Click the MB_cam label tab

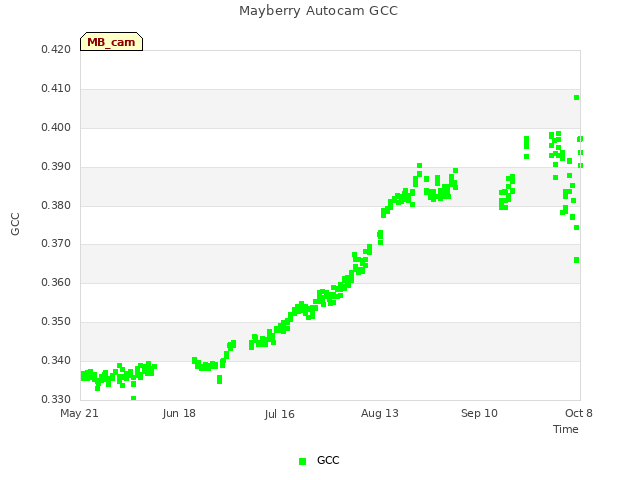tap(111, 42)
